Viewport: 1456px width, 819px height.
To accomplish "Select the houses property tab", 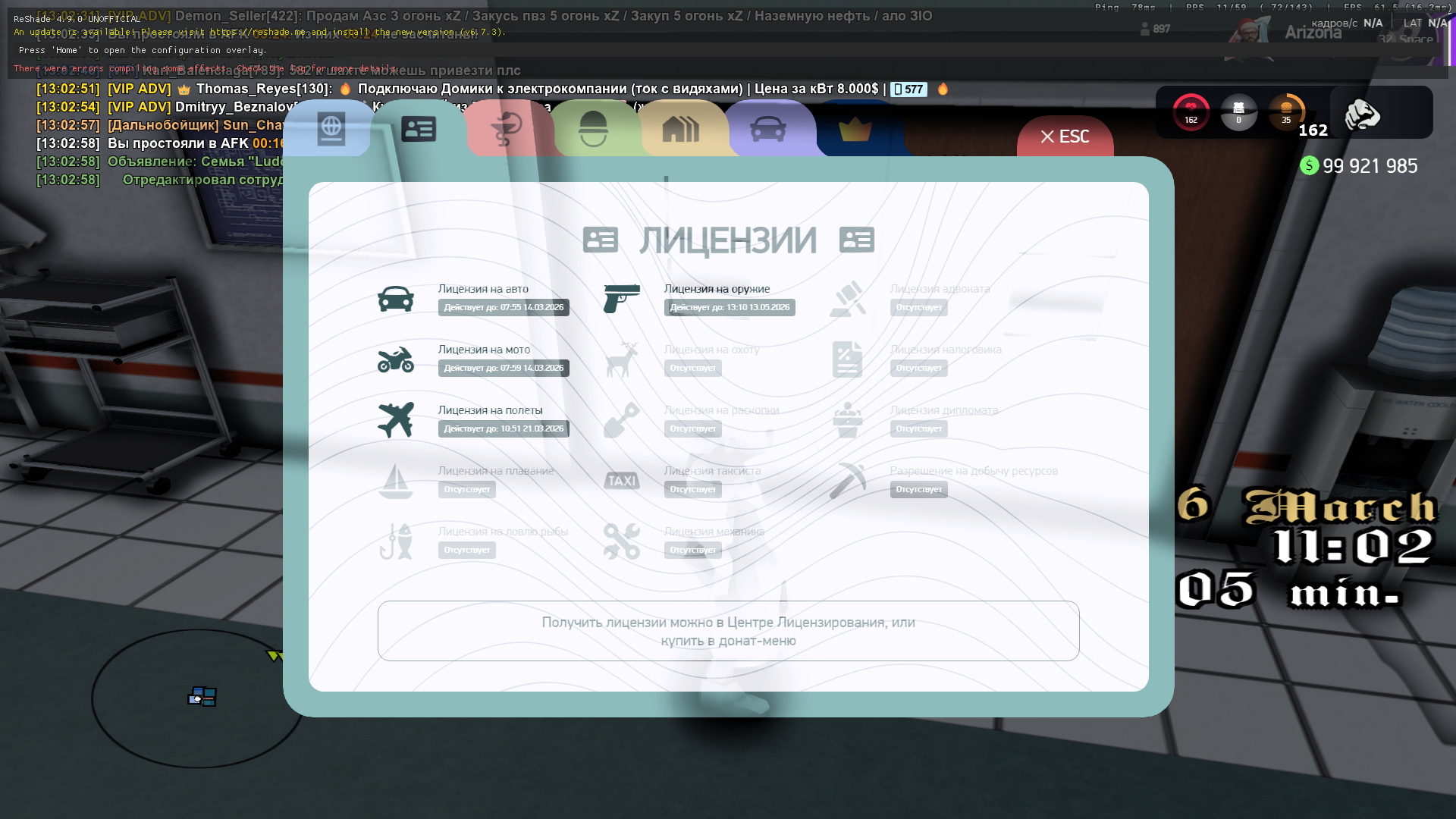I will (x=680, y=130).
